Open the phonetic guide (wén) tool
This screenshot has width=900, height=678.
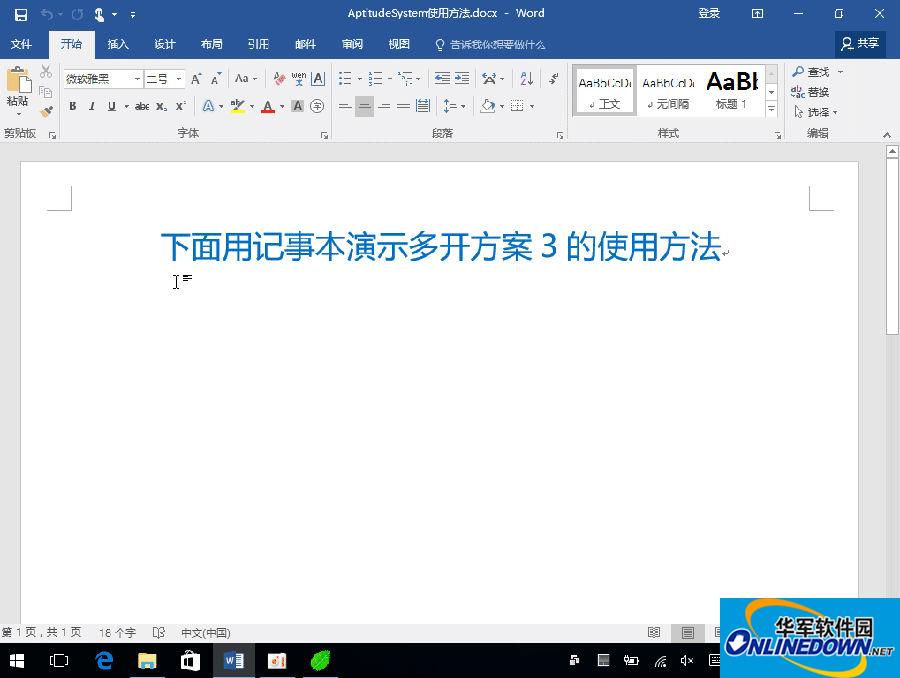(298, 79)
